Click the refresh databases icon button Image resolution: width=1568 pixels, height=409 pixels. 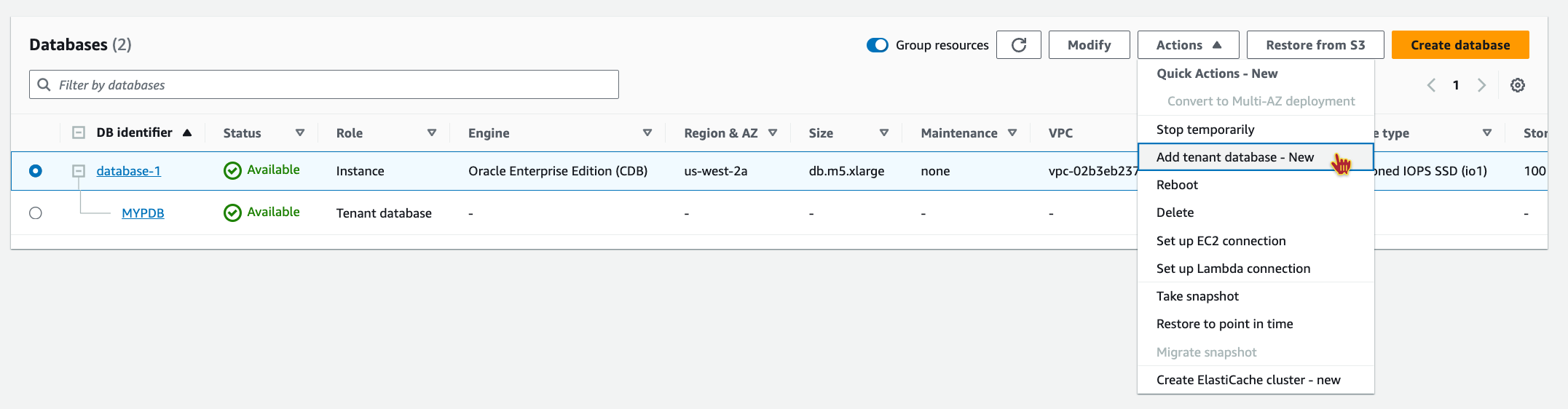1018,45
